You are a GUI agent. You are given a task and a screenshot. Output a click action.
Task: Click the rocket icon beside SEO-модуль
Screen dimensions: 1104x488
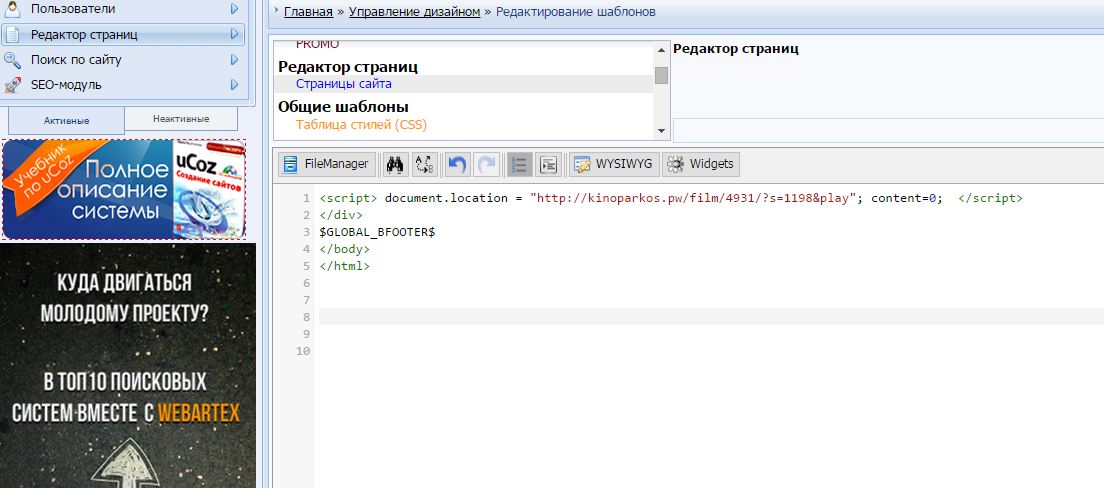pos(12,85)
